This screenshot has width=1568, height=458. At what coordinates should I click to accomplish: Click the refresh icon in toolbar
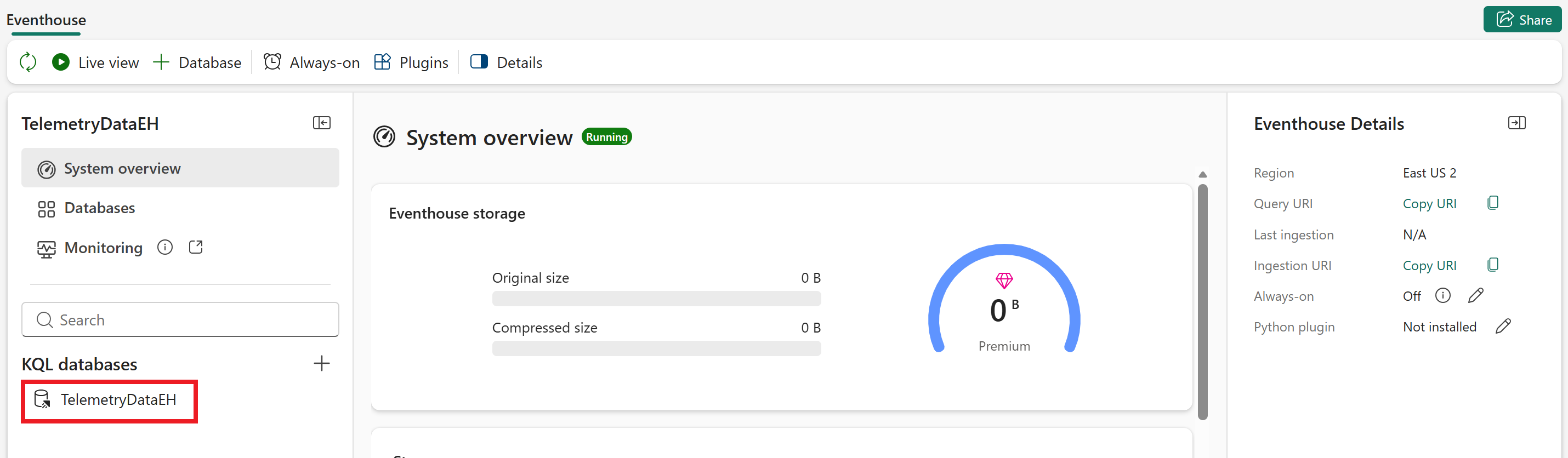coord(28,62)
